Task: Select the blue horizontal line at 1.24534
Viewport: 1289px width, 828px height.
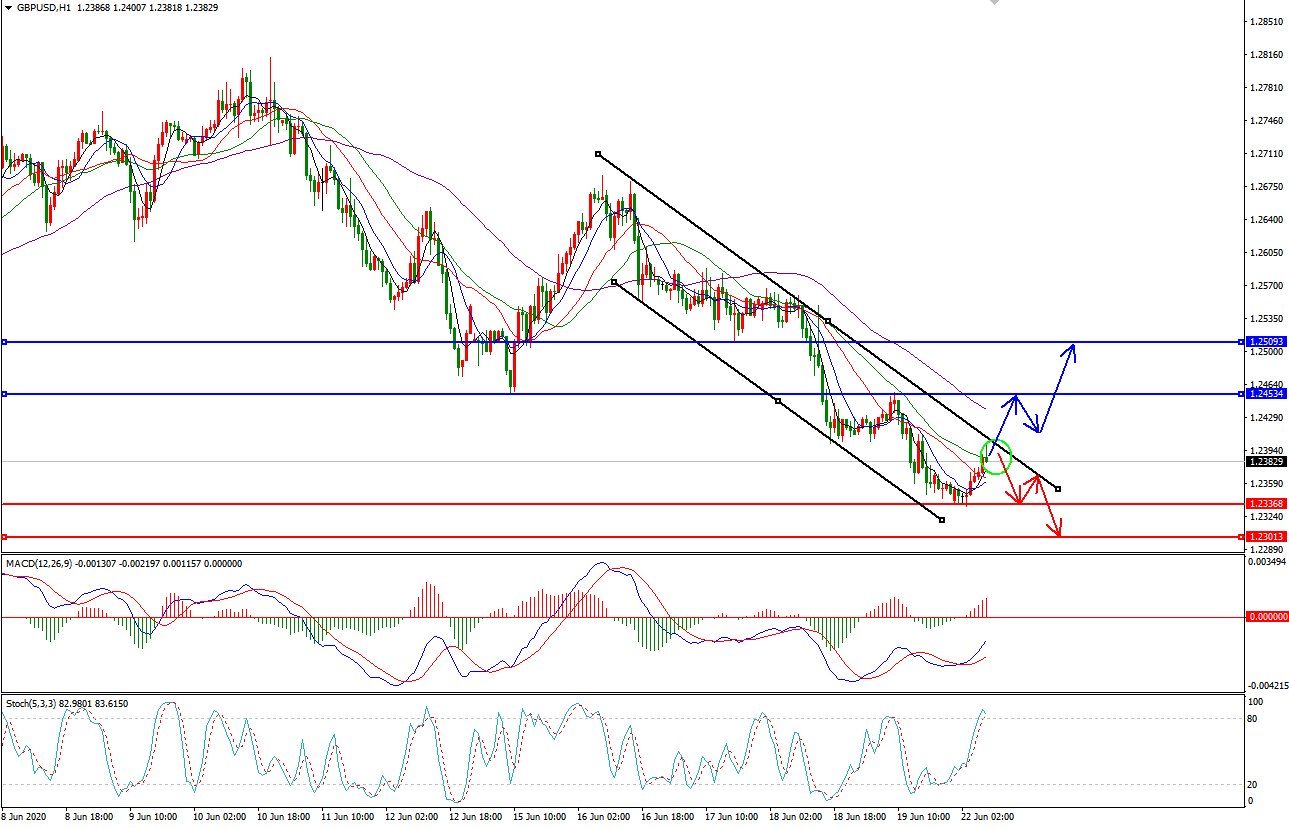Action: click(622, 394)
